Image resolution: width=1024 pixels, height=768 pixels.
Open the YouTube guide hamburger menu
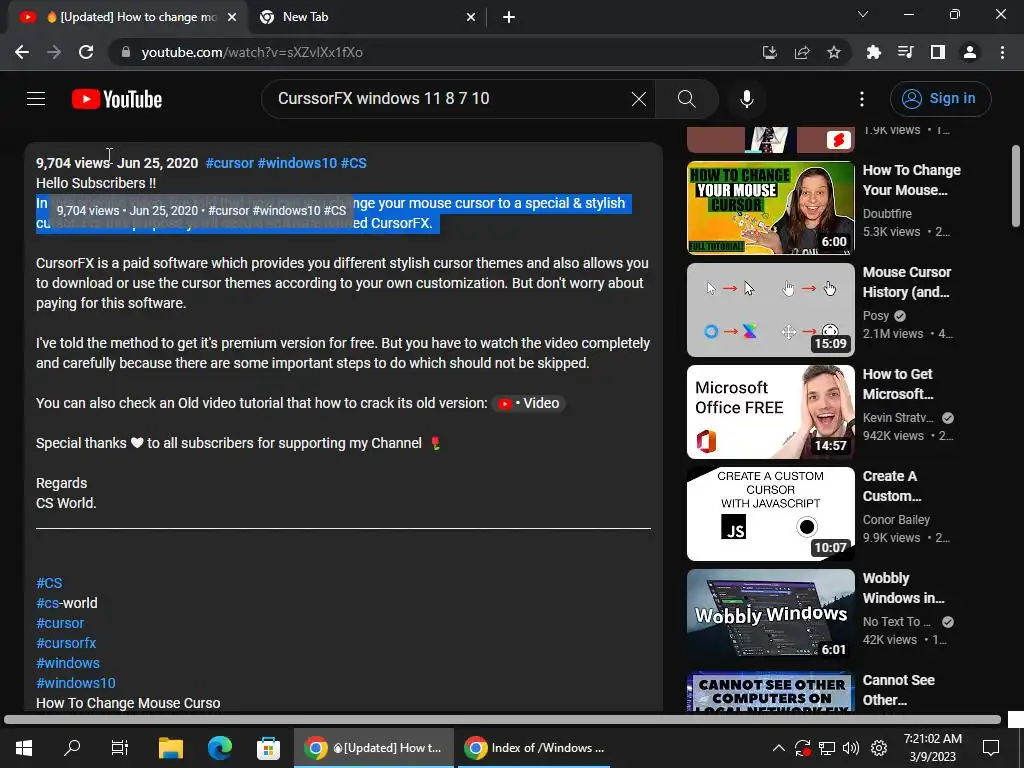pos(36,99)
